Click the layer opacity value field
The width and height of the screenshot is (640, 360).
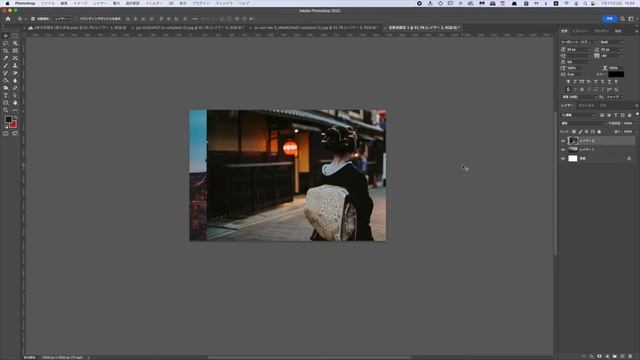pyautogui.click(x=628, y=123)
